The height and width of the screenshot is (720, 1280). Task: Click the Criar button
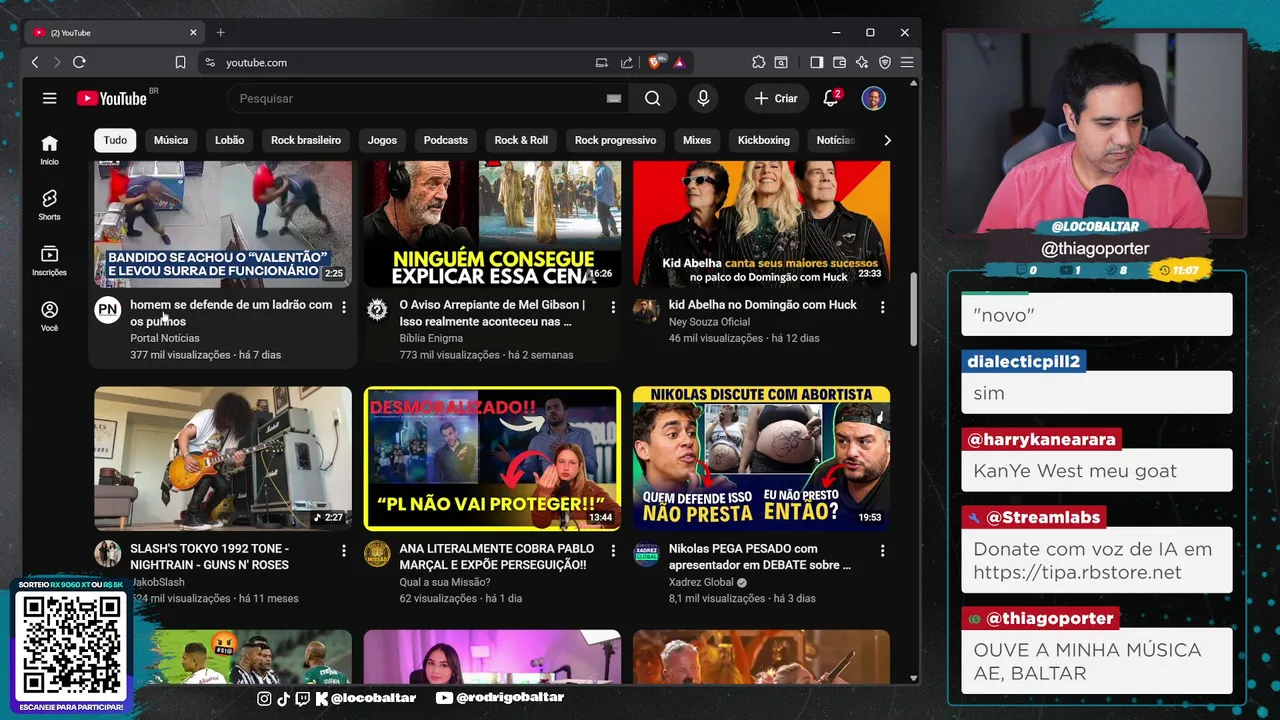pos(775,98)
